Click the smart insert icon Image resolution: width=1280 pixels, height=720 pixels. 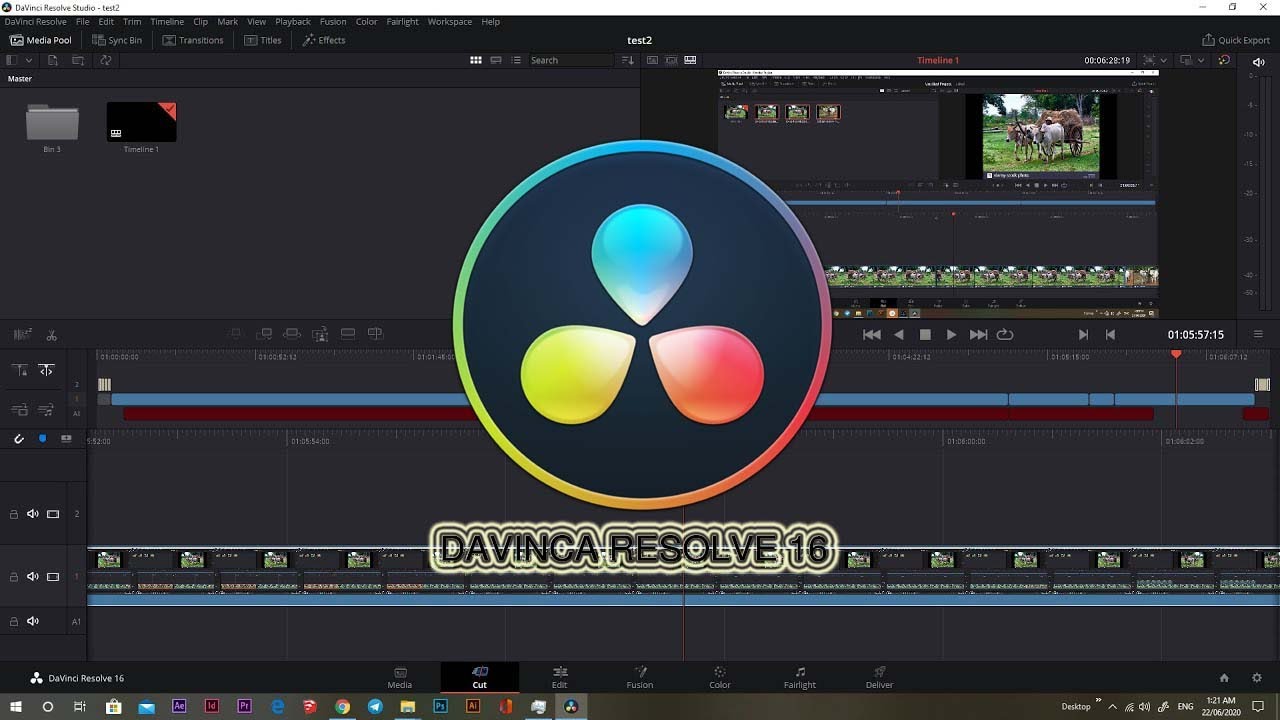click(x=236, y=334)
